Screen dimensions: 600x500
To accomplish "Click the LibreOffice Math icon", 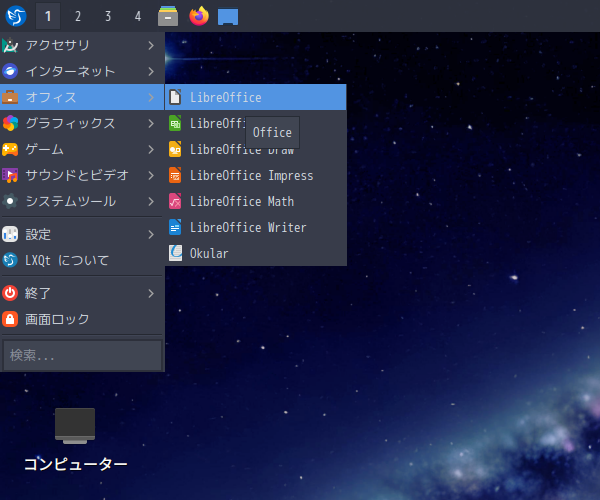I will pyautogui.click(x=175, y=201).
